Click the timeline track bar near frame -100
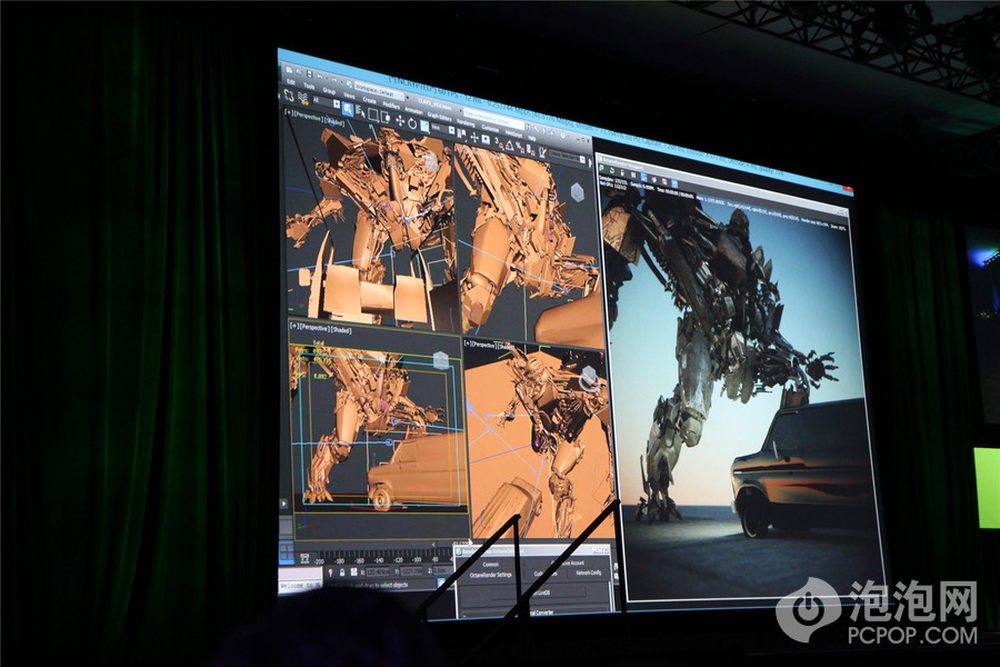The image size is (1000, 667). pyautogui.click(x=417, y=557)
